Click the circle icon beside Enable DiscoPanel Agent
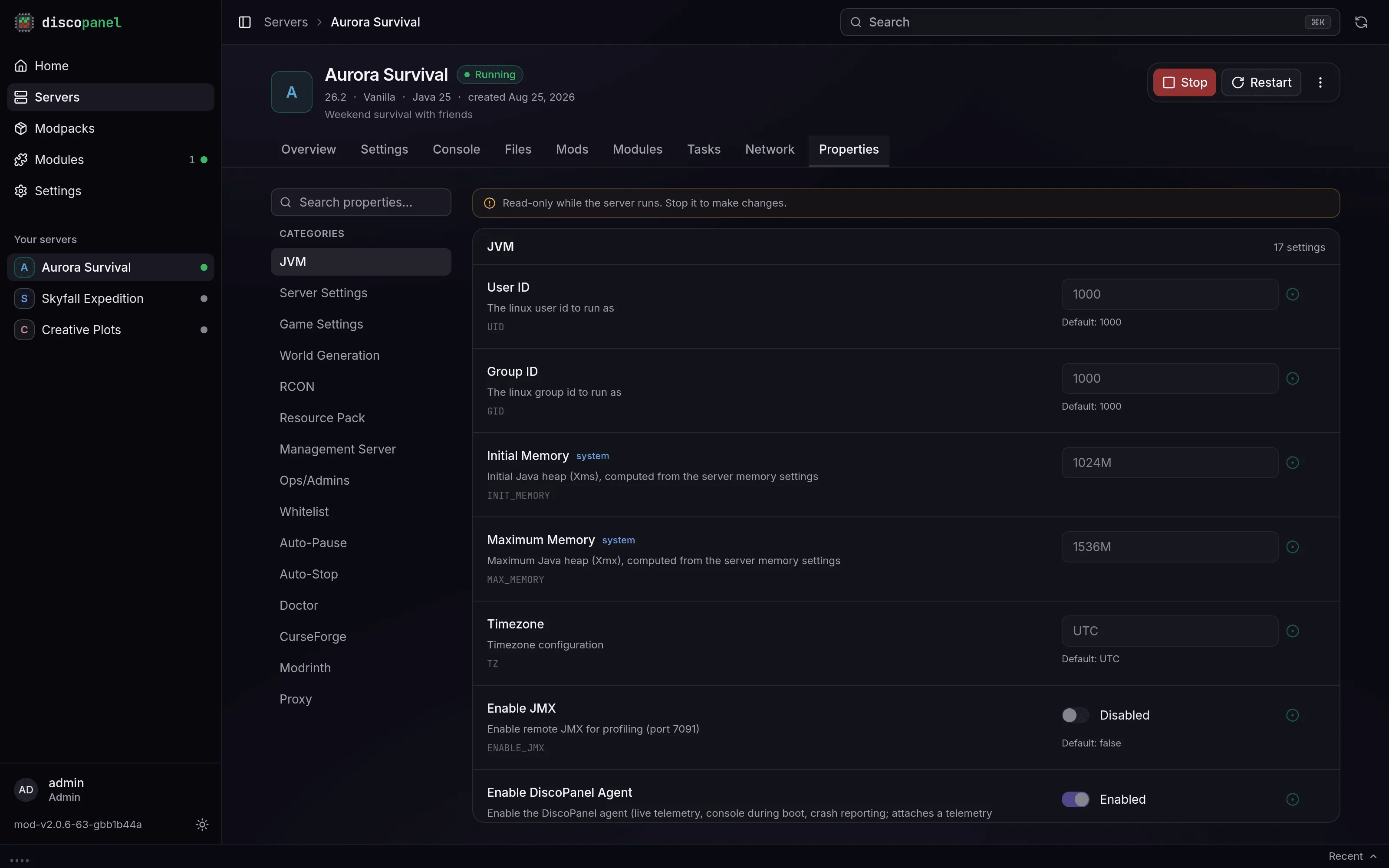Viewport: 1389px width, 868px height. coord(1293,800)
